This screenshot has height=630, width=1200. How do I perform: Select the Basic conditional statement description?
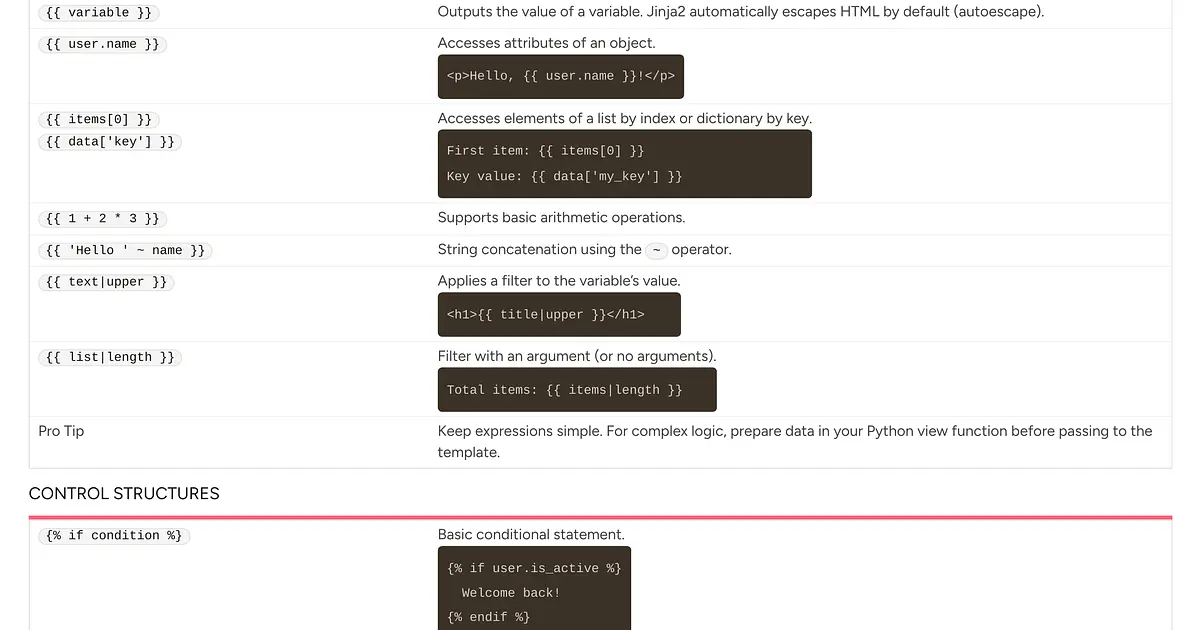point(531,534)
